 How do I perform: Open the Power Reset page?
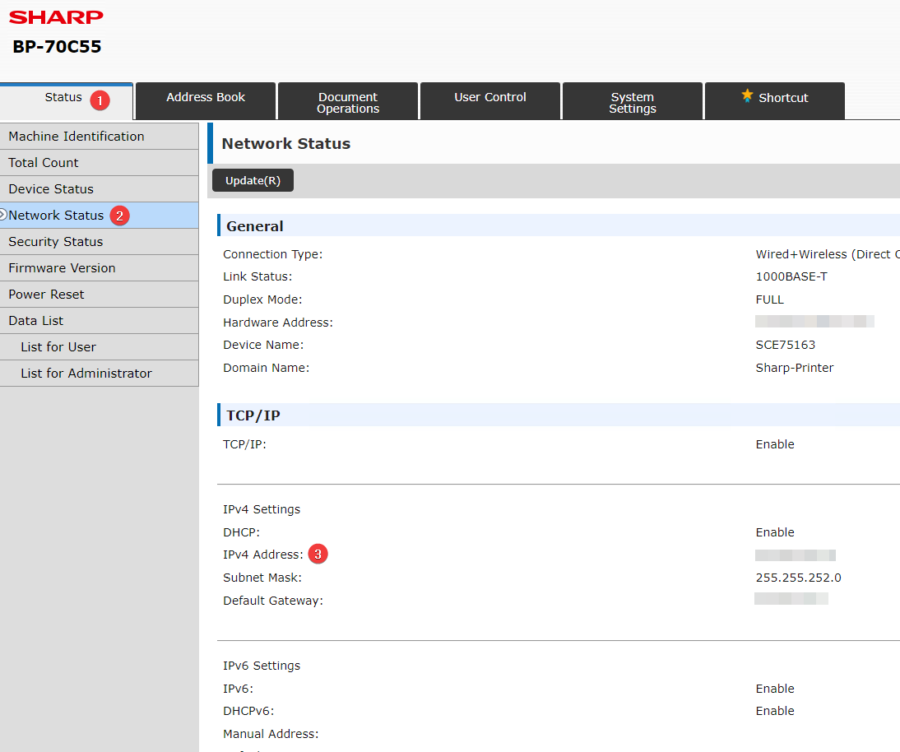click(46, 295)
